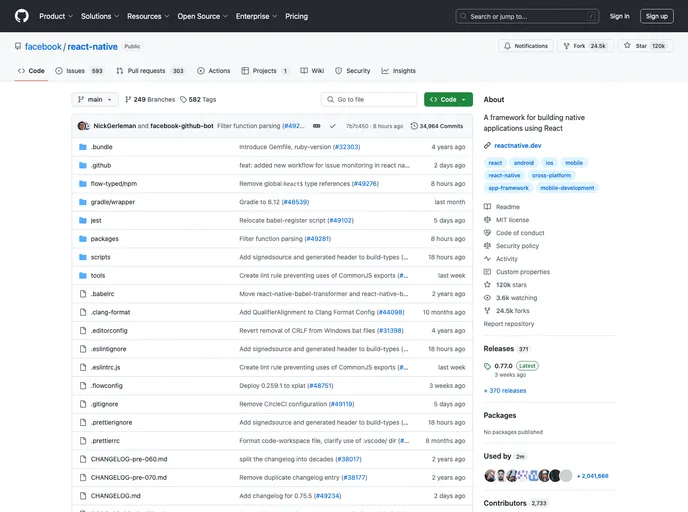Click the android topic tag
The height and width of the screenshot is (512, 688).
[523, 163]
